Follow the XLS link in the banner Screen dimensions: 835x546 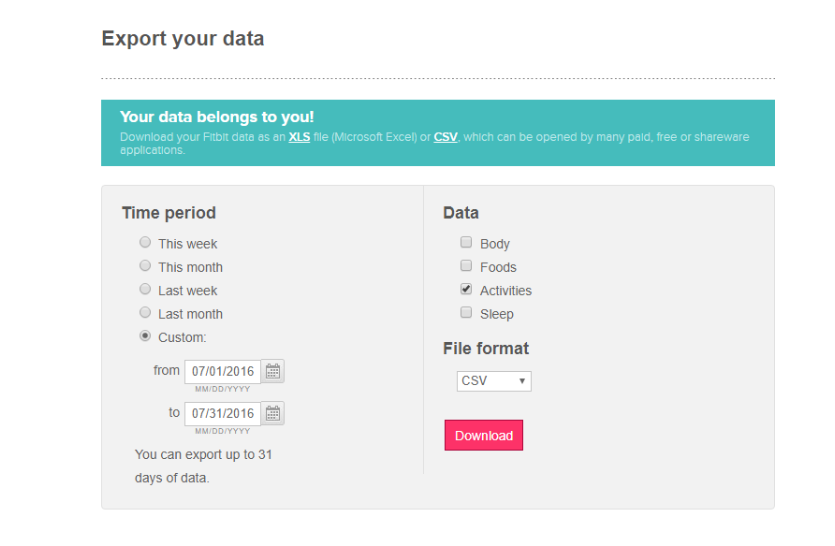[299, 137]
